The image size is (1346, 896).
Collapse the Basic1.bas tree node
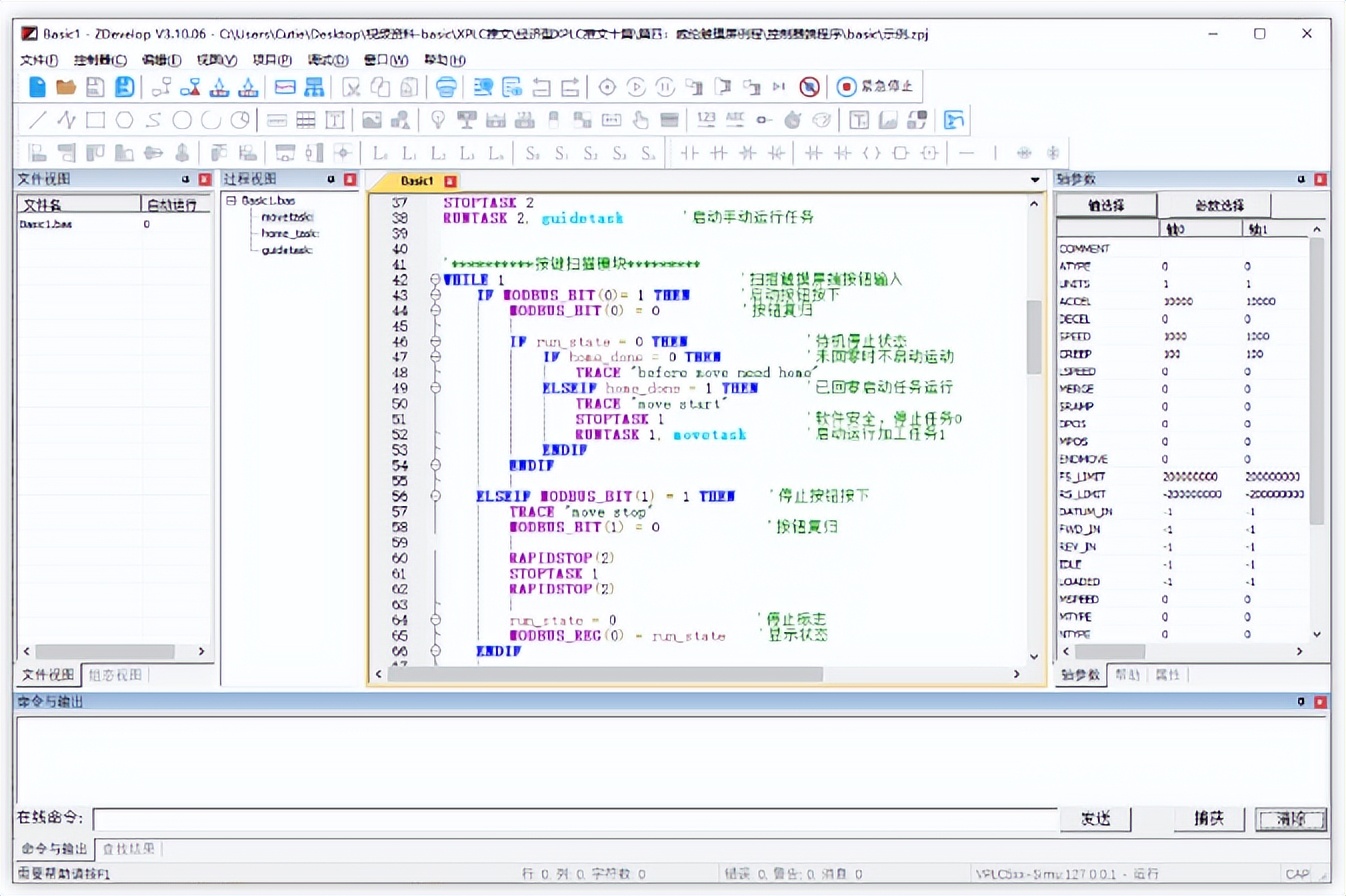tap(231, 201)
